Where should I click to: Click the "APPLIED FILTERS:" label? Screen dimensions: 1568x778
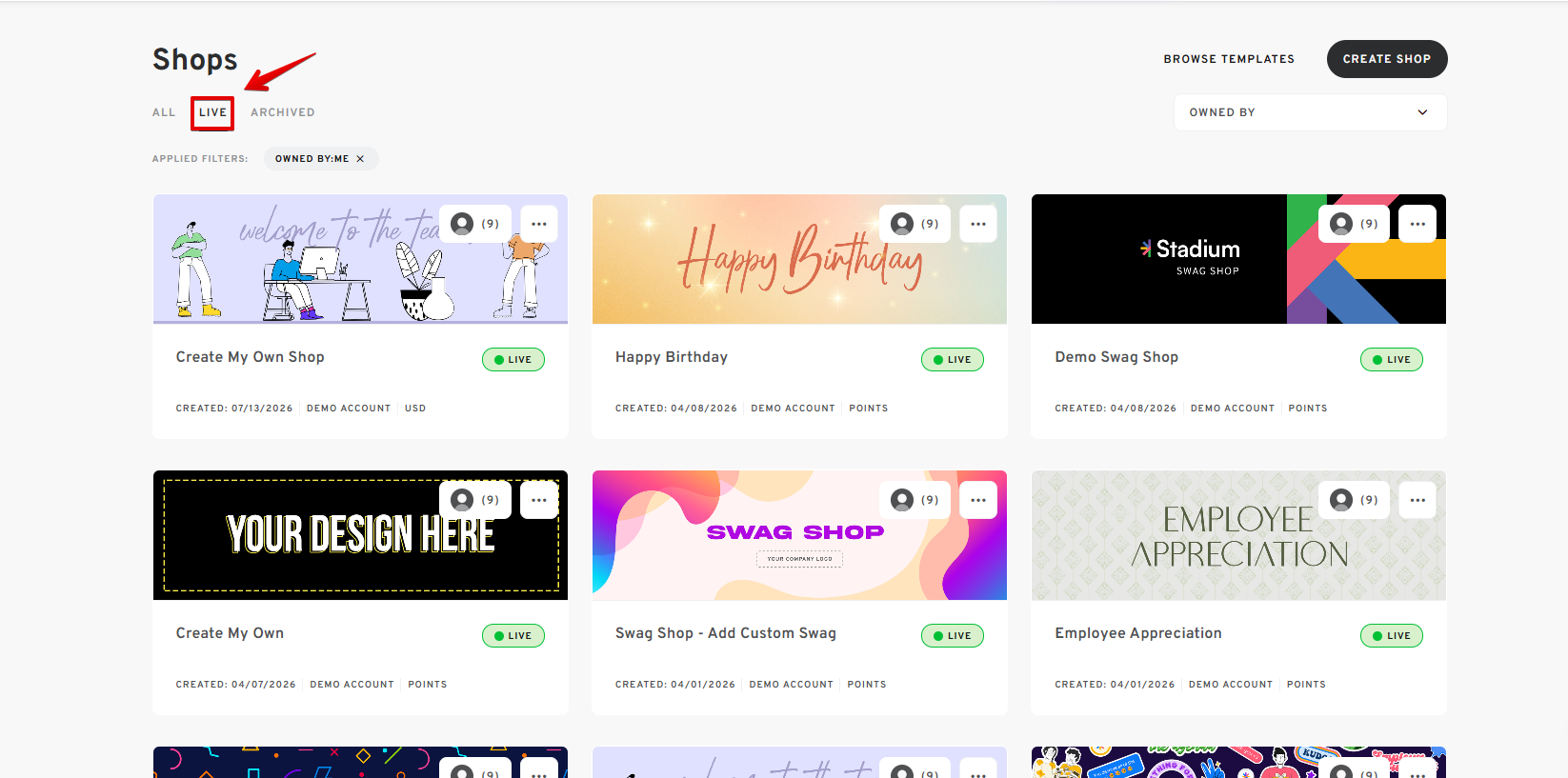point(200,159)
